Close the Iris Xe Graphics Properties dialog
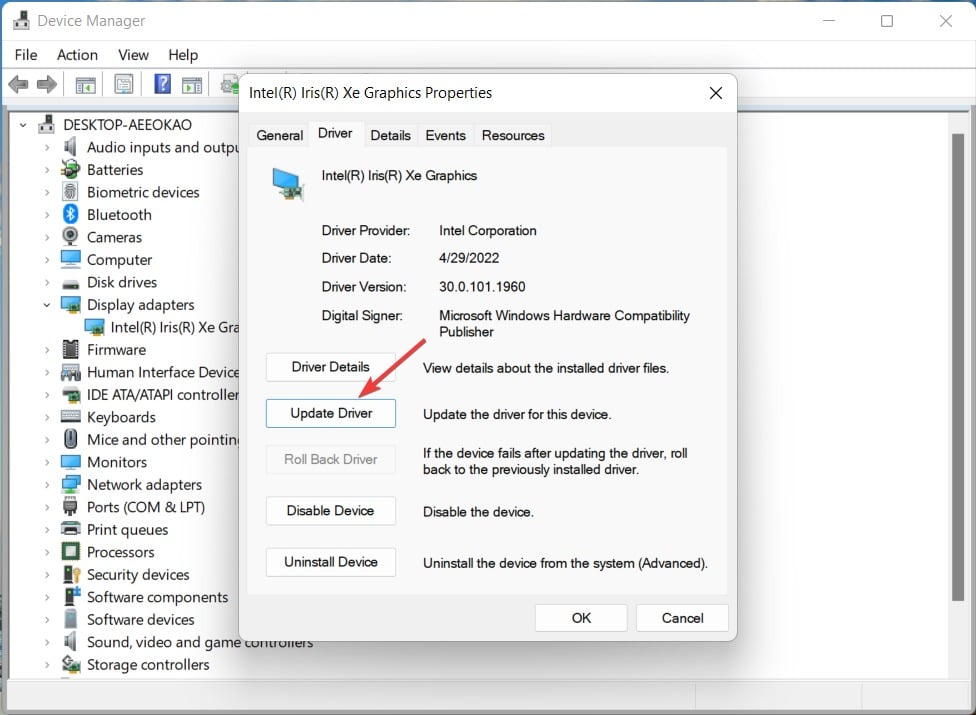The width and height of the screenshot is (976, 715). 716,93
